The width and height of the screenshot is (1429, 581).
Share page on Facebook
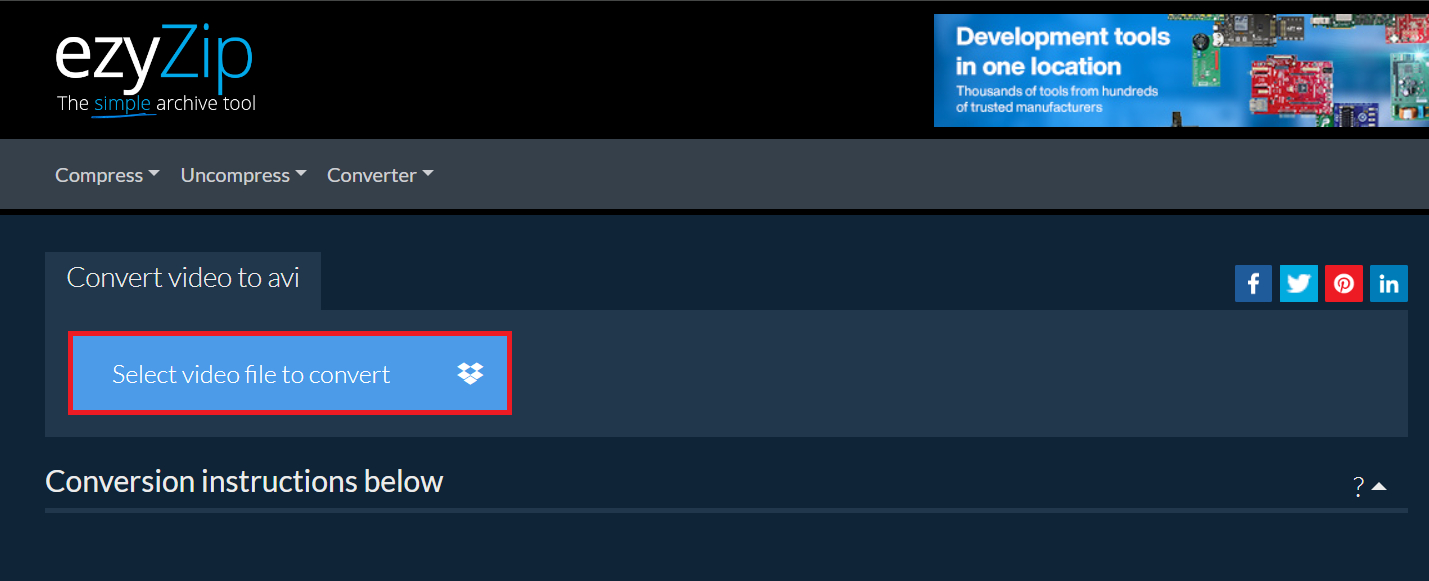pos(1253,283)
